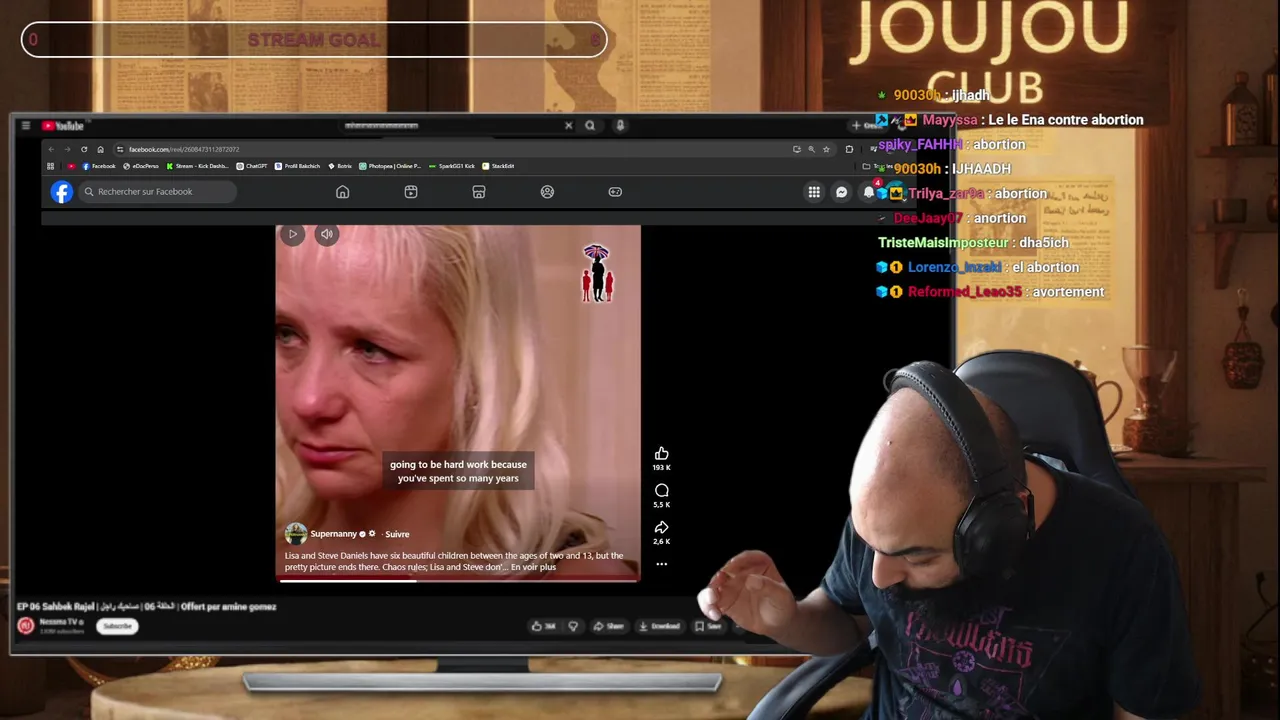Open the apps grid in bookmarks bar

pyautogui.click(x=51, y=166)
